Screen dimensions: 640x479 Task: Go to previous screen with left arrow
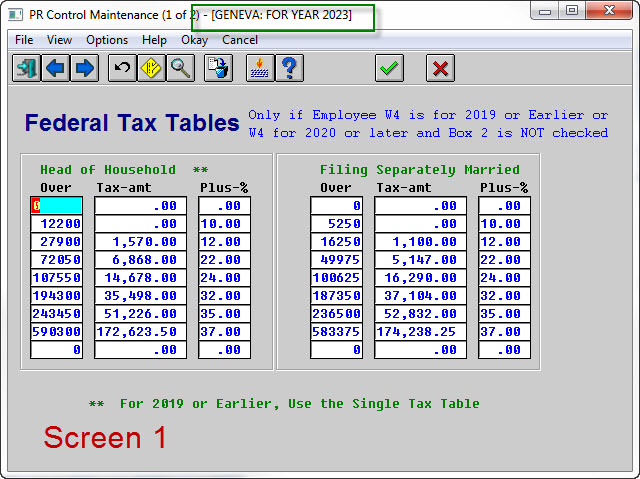(56, 68)
